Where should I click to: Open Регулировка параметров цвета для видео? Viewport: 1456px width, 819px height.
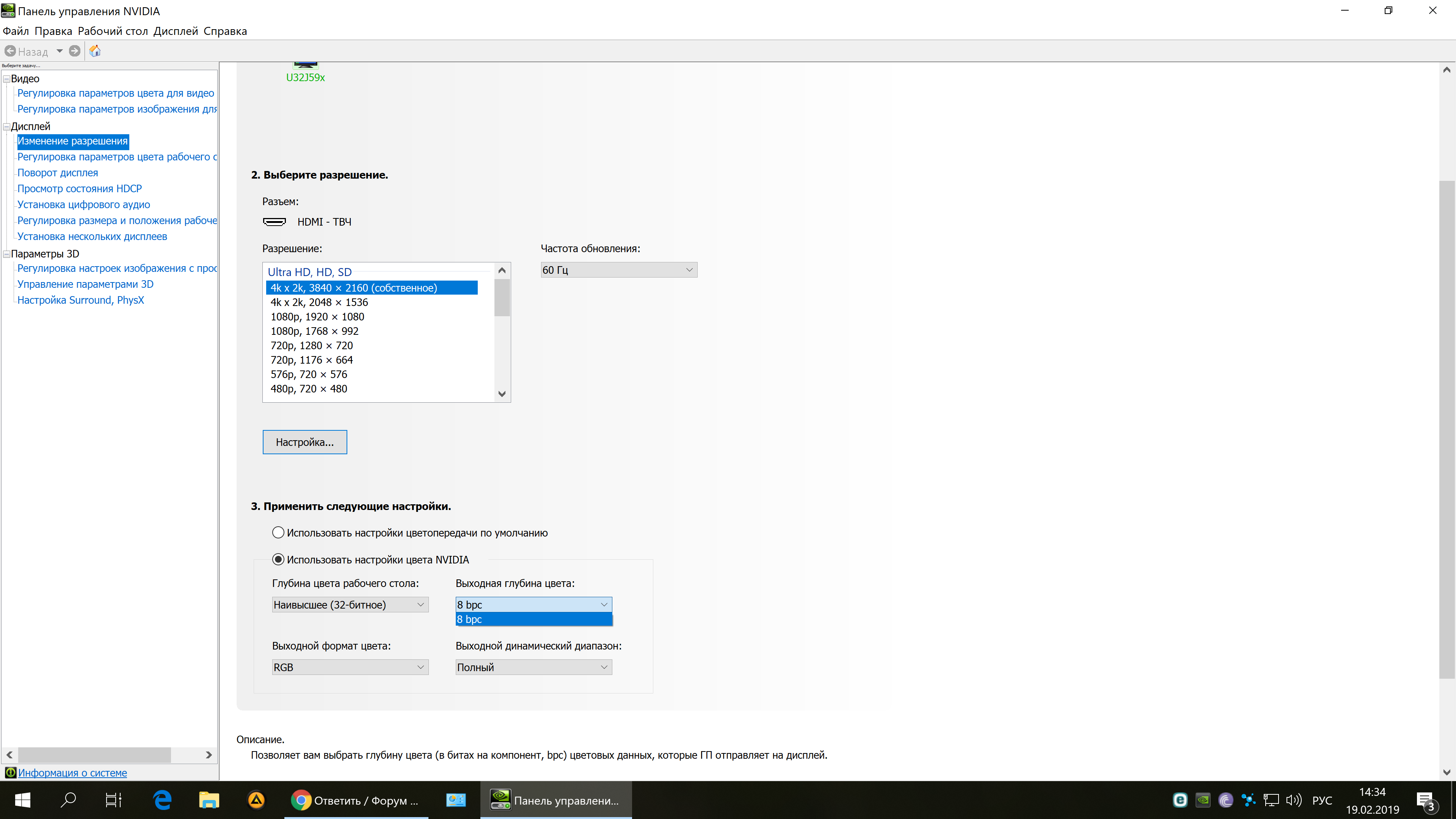(116, 93)
